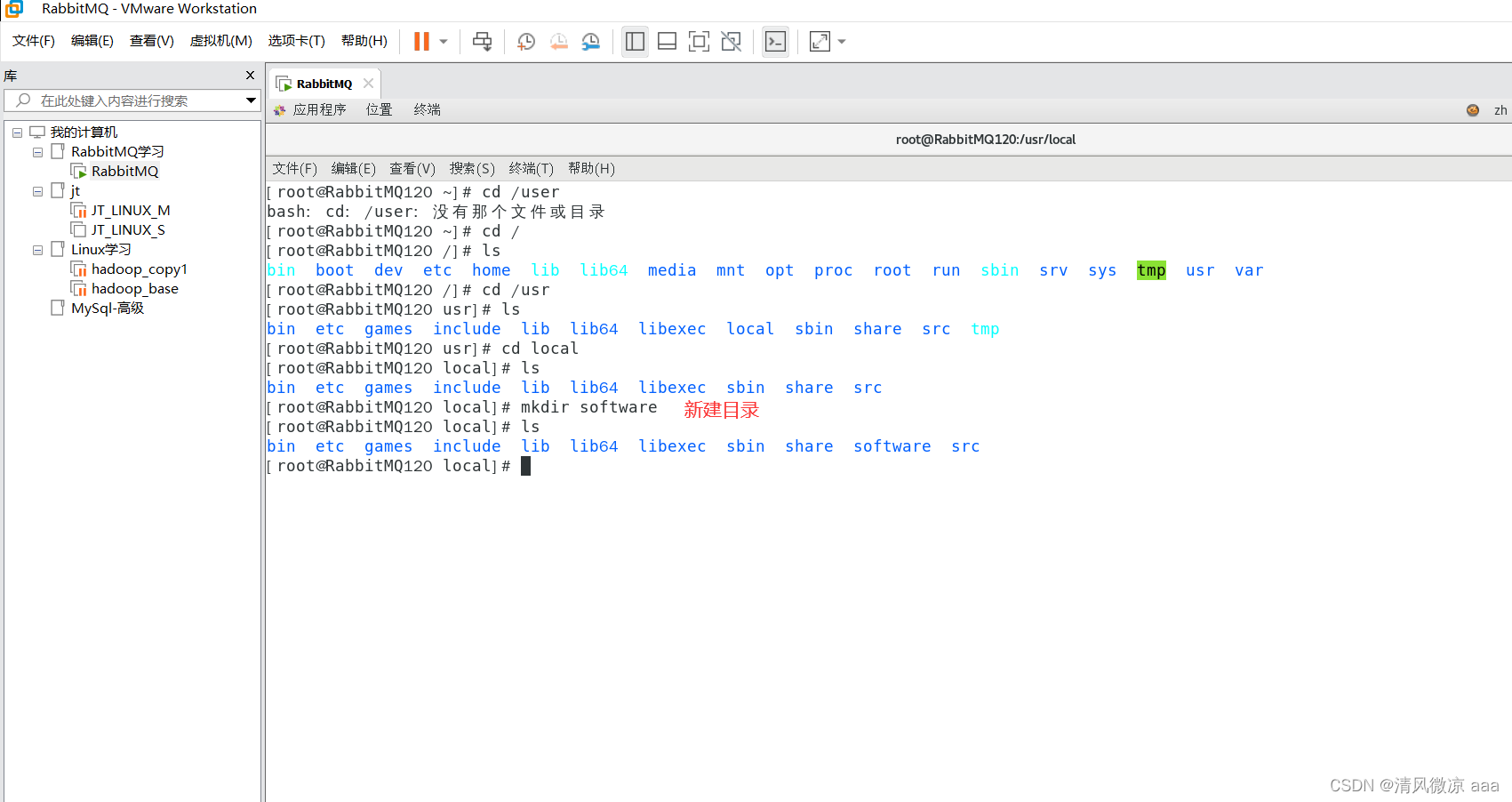Click the RabbitMQ VM icon in tree
The image size is (1512, 802).
(x=78, y=172)
